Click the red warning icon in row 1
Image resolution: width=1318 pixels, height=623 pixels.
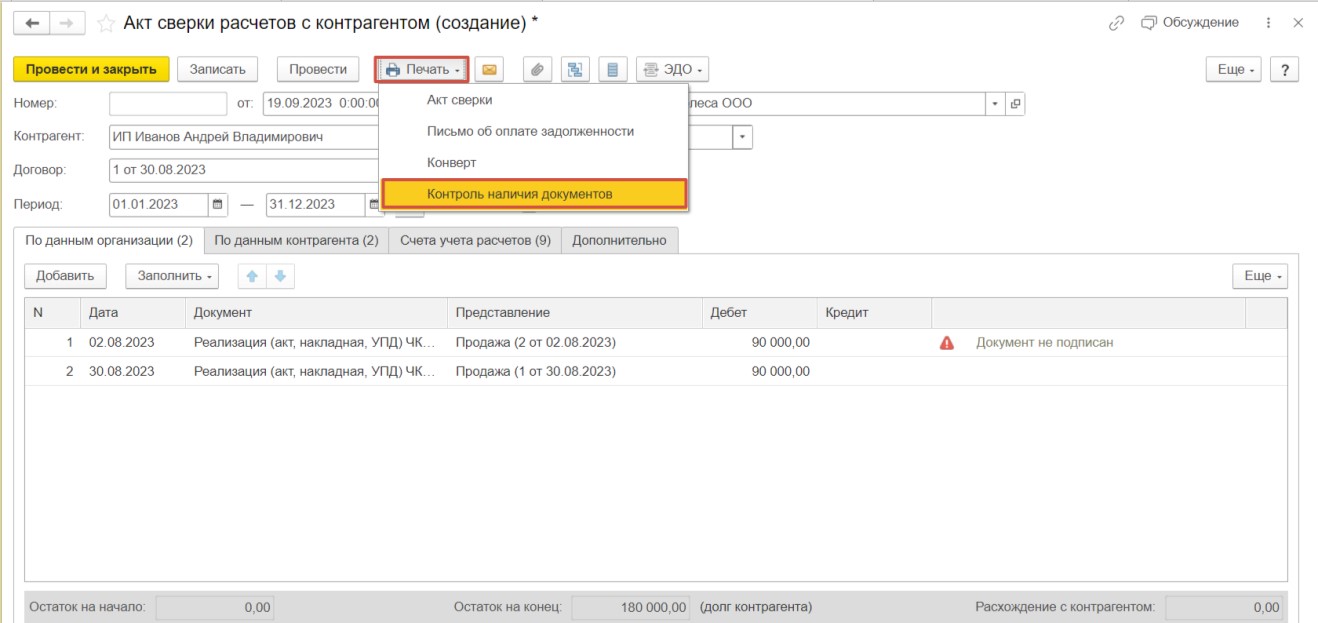tap(946, 343)
